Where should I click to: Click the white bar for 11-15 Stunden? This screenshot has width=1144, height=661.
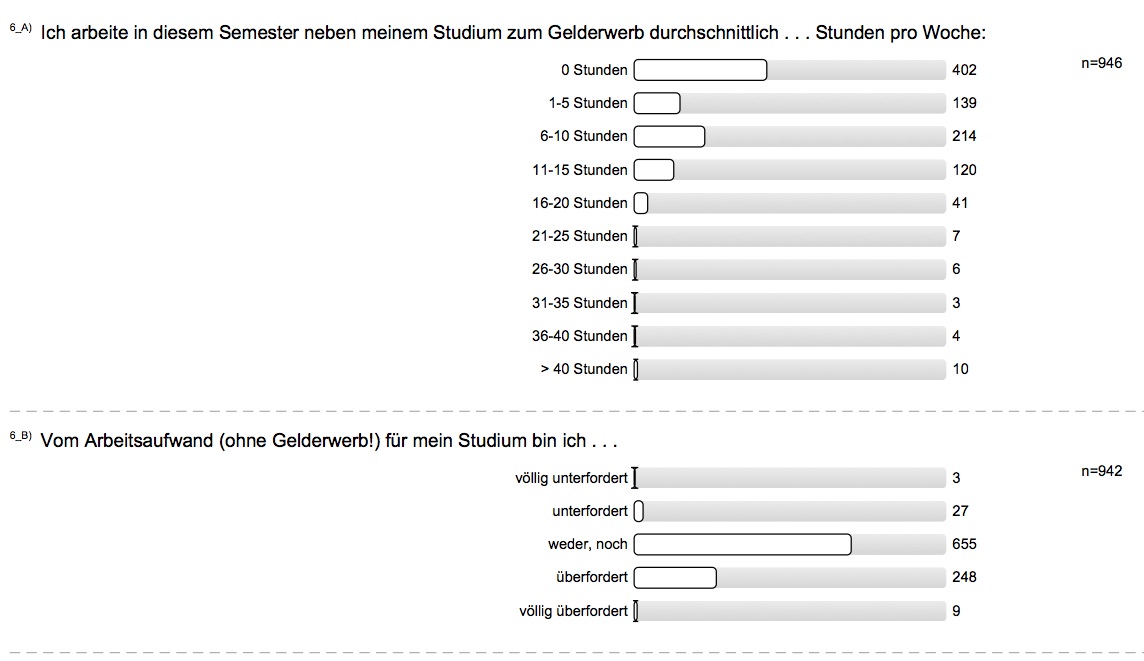[654, 170]
